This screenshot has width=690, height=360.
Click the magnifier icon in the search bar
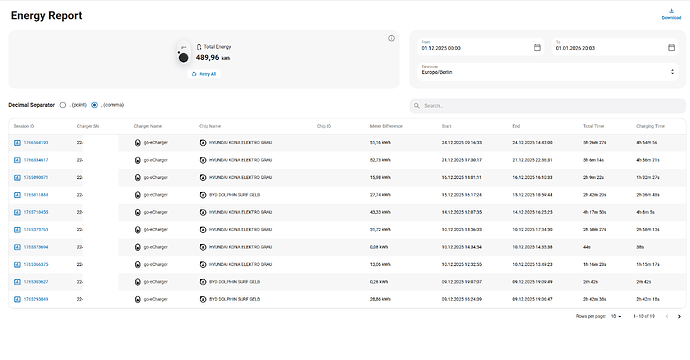coord(416,106)
